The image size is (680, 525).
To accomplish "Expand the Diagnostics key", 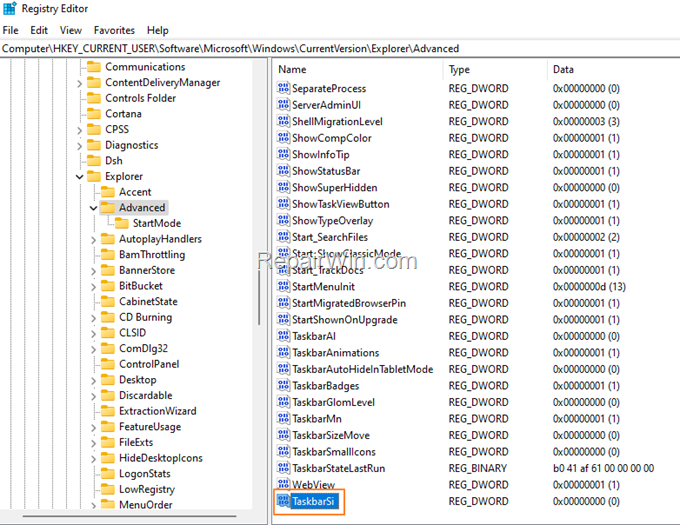I will tap(79, 146).
